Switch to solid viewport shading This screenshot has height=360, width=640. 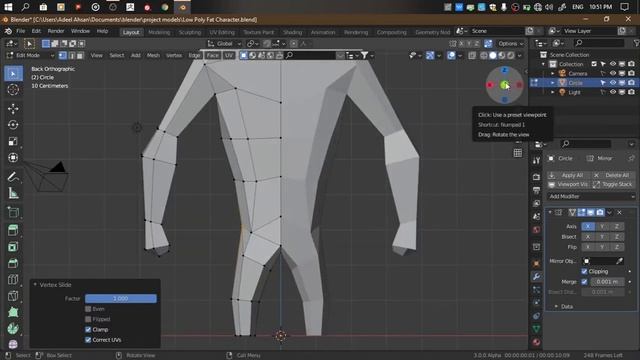(x=493, y=56)
